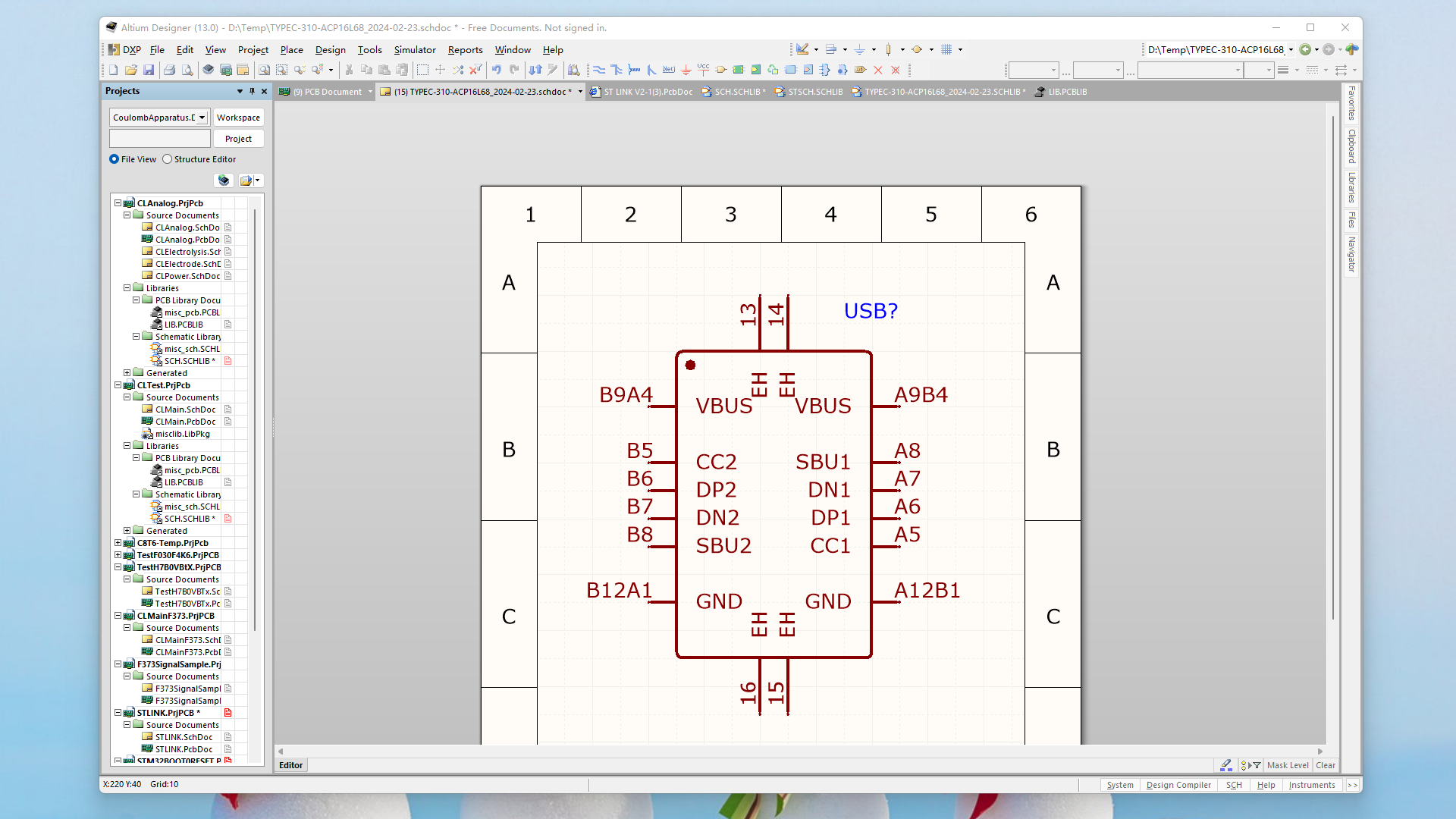Select the File View radio button
The height and width of the screenshot is (819, 1456).
tap(115, 159)
